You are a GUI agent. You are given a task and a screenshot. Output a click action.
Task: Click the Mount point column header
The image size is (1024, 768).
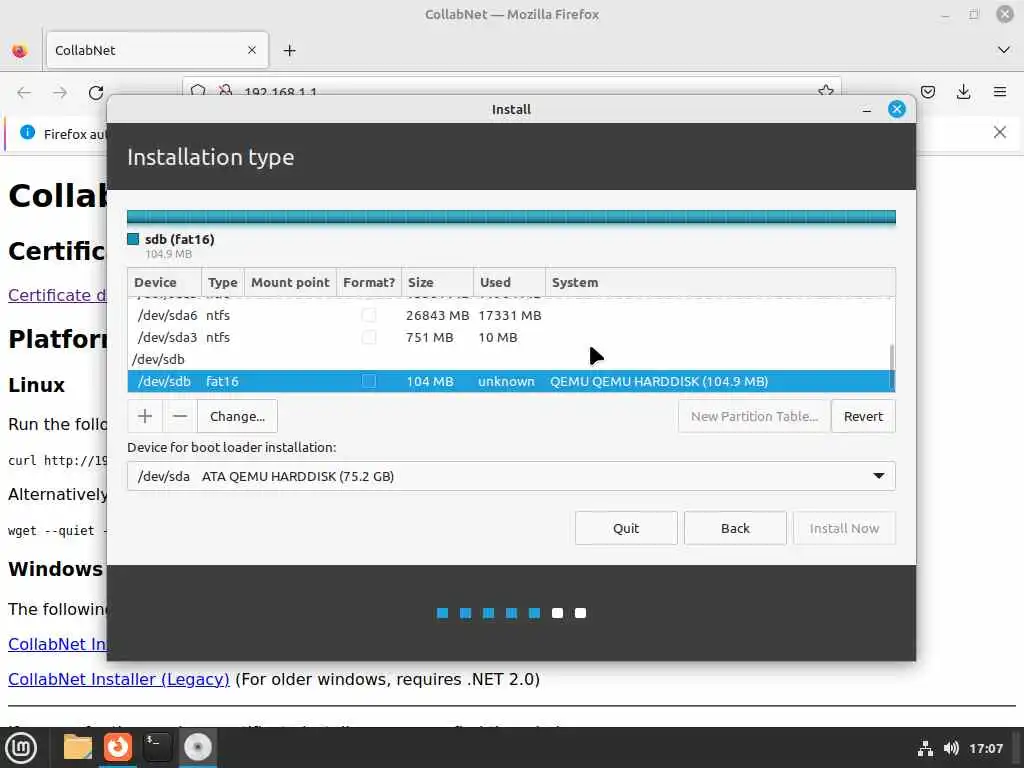pyautogui.click(x=290, y=282)
